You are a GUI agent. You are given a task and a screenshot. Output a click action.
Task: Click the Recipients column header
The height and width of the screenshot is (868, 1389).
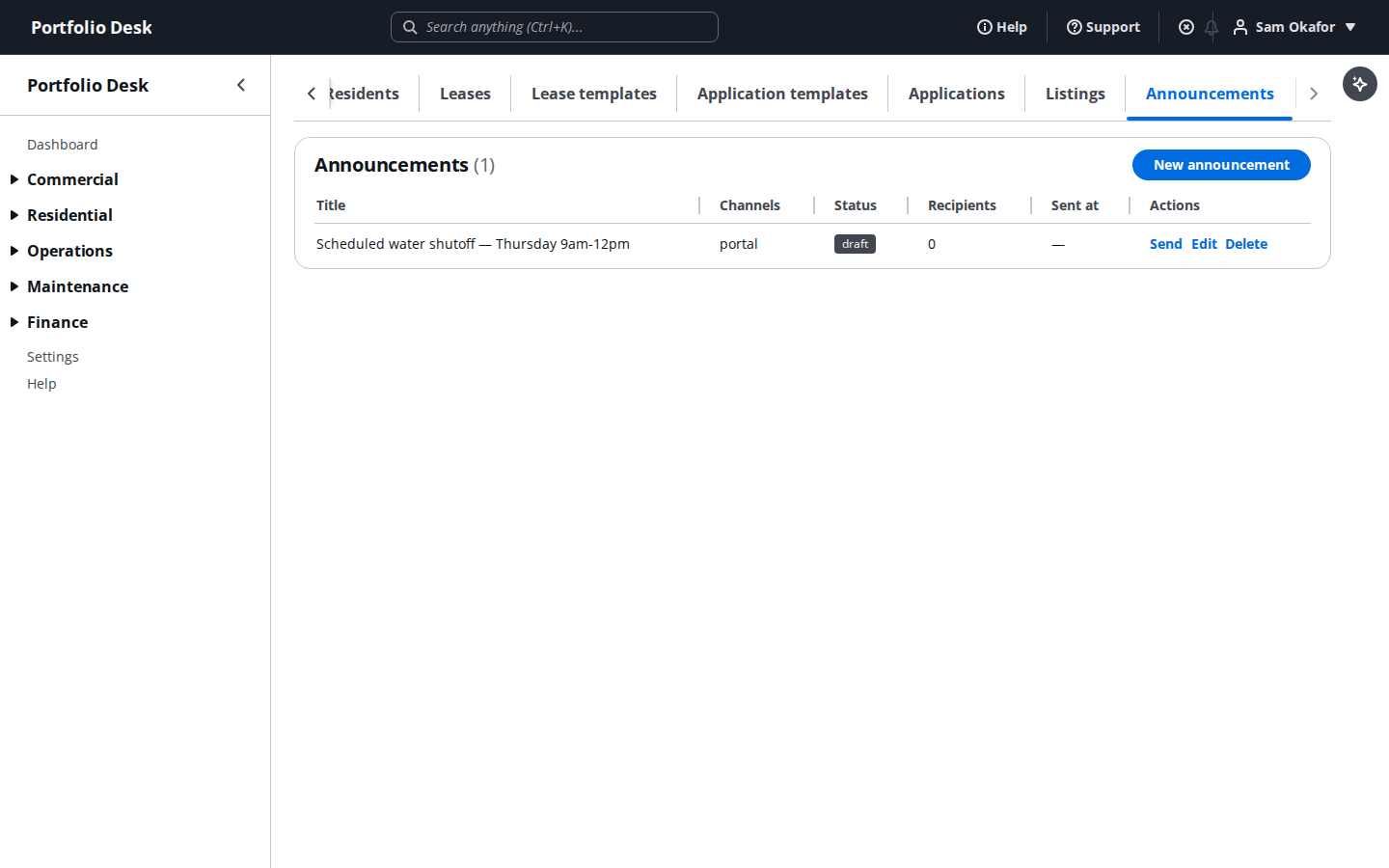pyautogui.click(x=962, y=205)
